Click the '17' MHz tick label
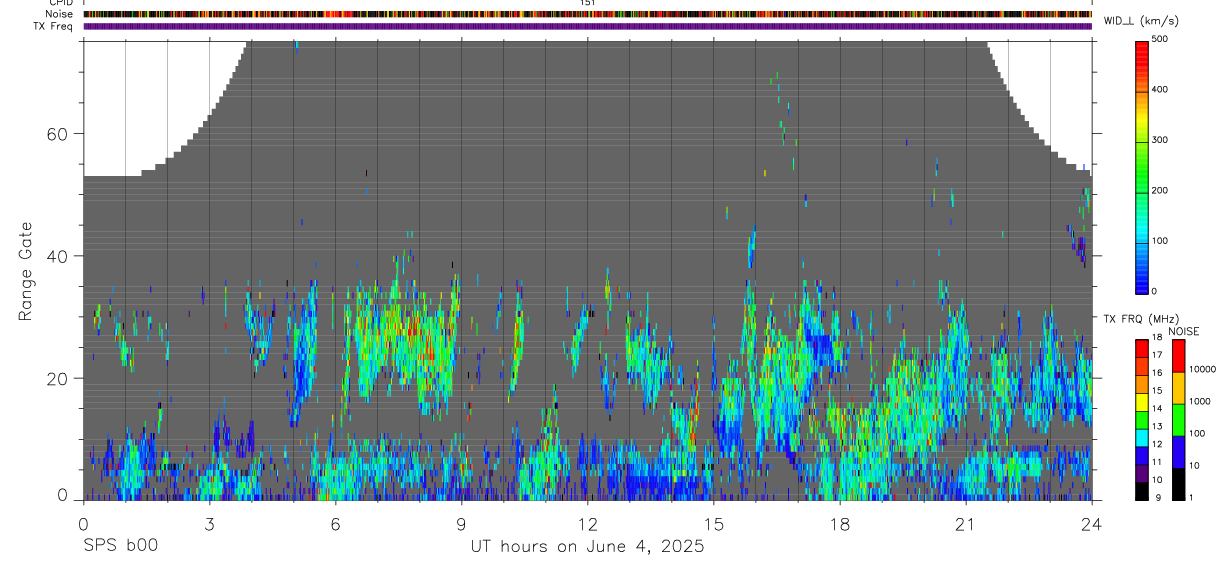 (1158, 355)
